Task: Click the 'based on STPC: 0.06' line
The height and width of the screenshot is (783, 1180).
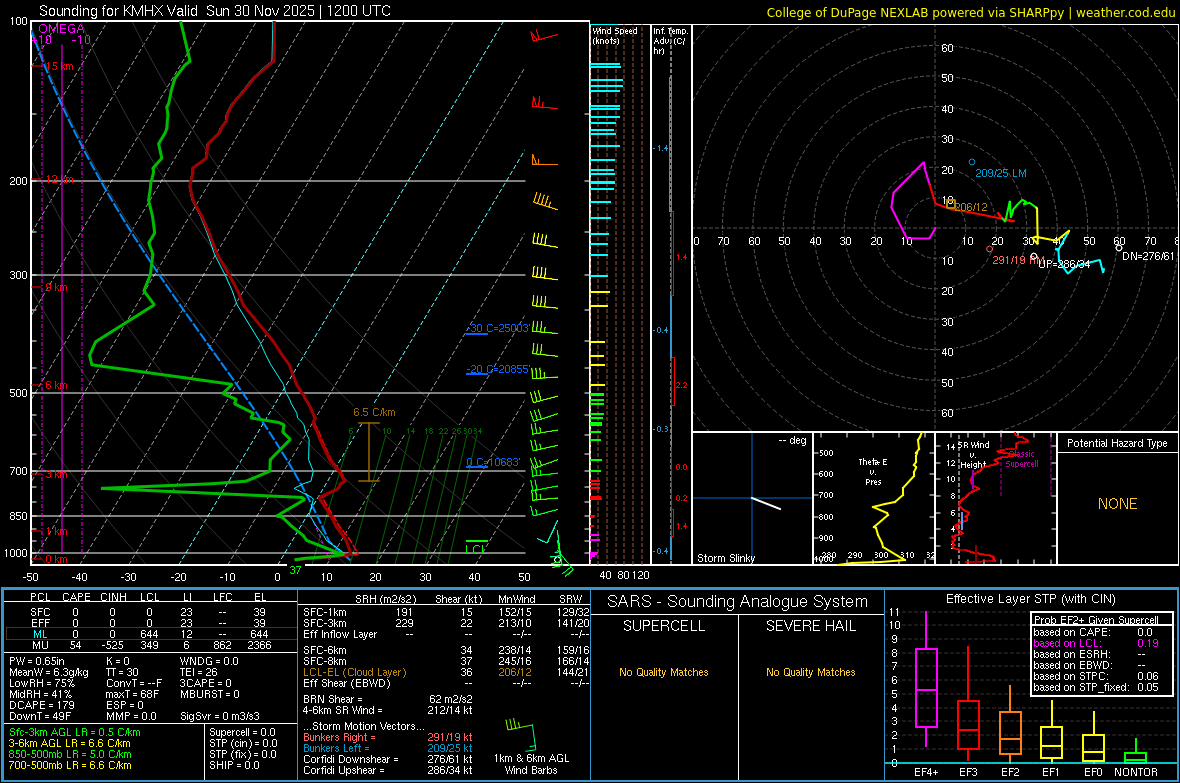Action: click(x=1096, y=676)
